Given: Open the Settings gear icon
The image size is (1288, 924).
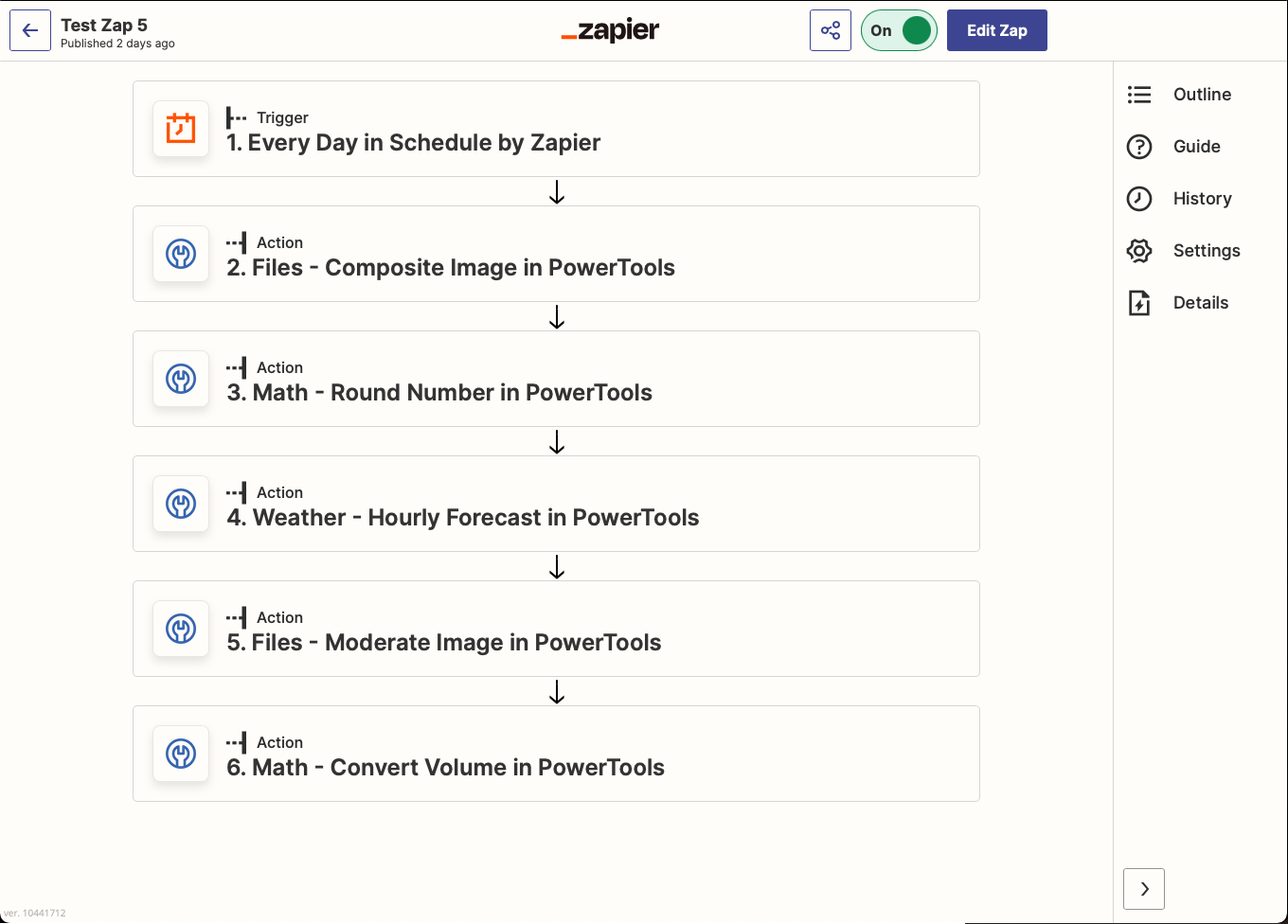Looking at the screenshot, I should [1139, 250].
